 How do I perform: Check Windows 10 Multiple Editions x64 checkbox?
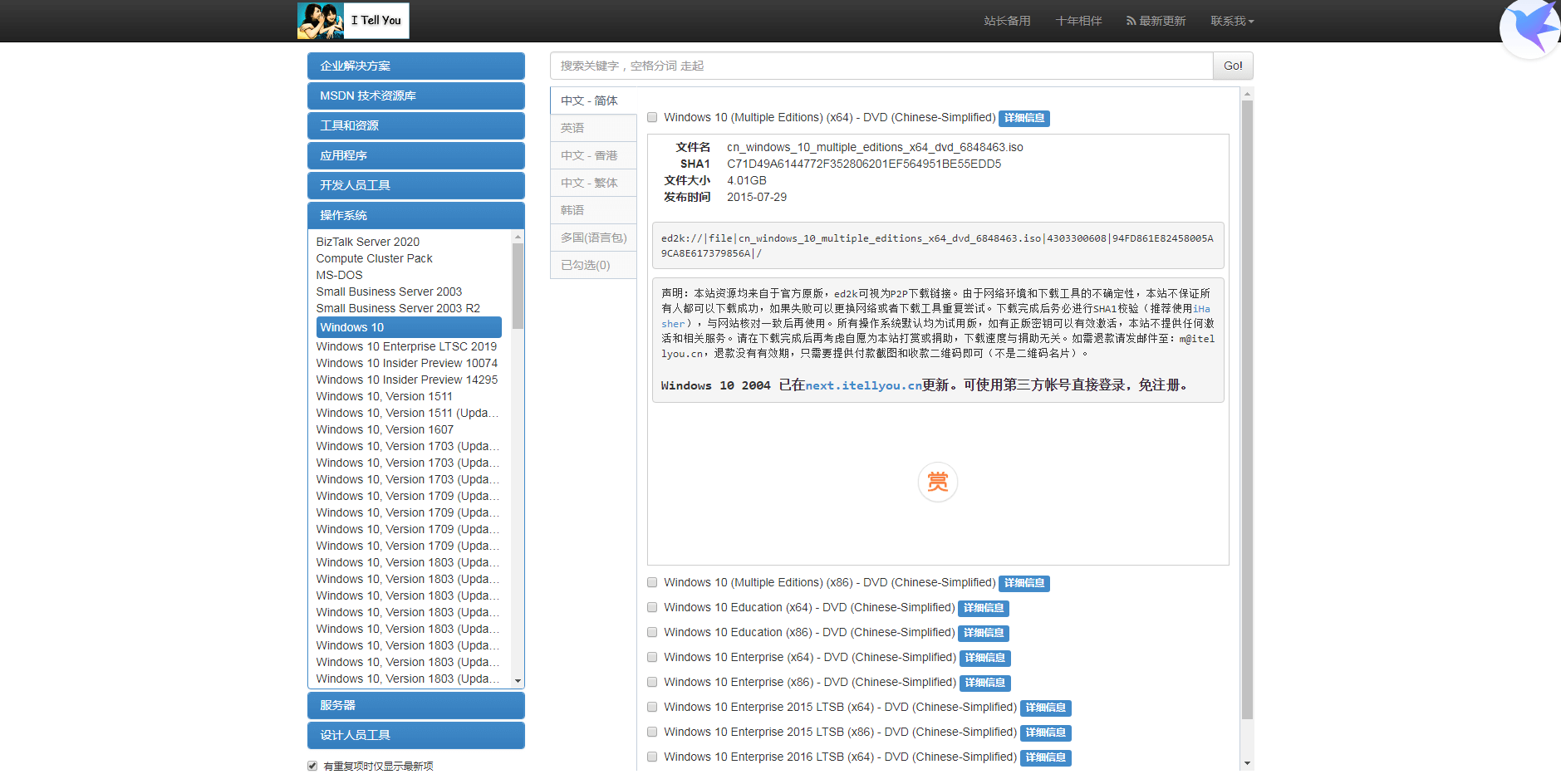coord(652,118)
